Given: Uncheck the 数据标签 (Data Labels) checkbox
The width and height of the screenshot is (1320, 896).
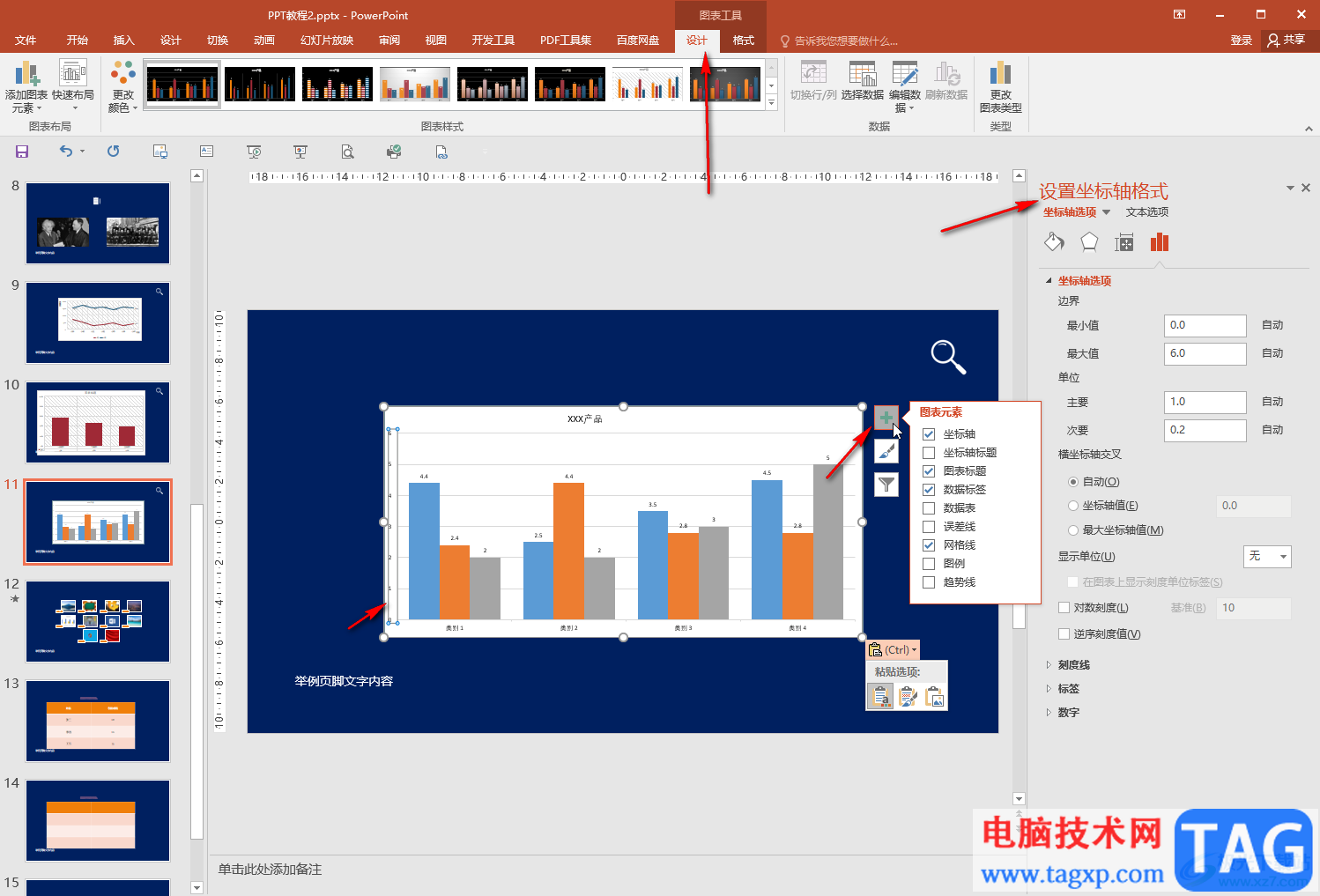Looking at the screenshot, I should coord(929,490).
